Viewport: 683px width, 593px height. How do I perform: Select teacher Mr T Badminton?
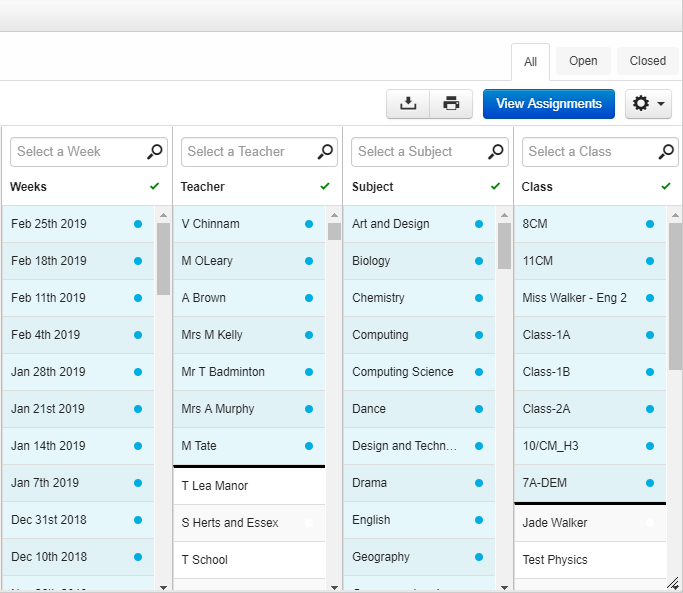pos(249,372)
